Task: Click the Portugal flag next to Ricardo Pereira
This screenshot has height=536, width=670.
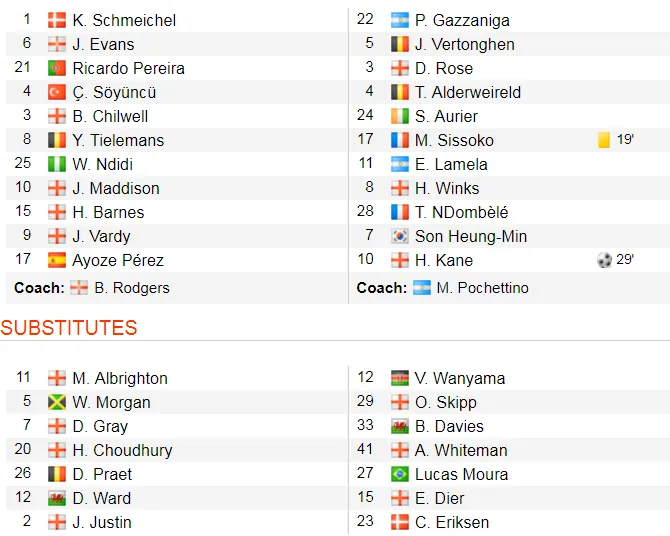Action: [x=57, y=68]
